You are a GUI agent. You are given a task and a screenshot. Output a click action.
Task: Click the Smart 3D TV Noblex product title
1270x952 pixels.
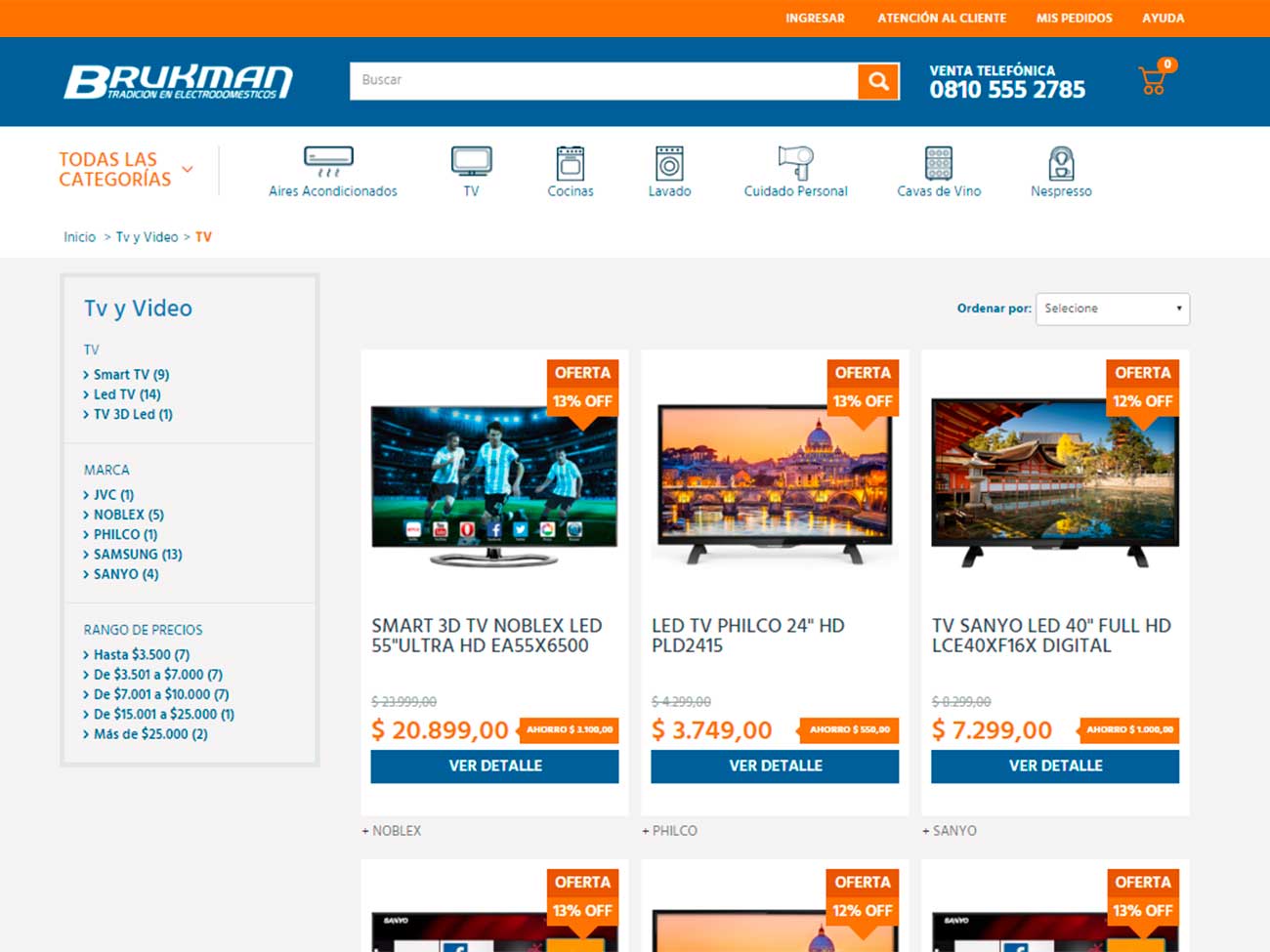(487, 636)
